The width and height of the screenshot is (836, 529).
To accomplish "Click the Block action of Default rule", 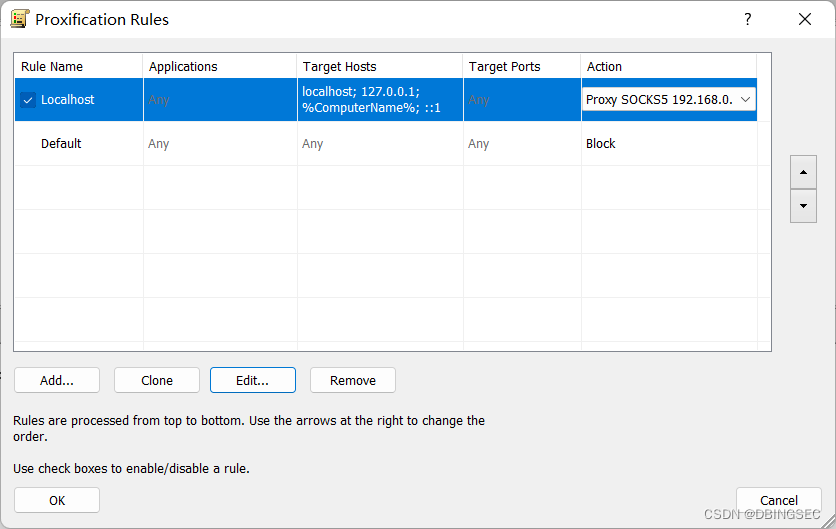I will tap(600, 143).
